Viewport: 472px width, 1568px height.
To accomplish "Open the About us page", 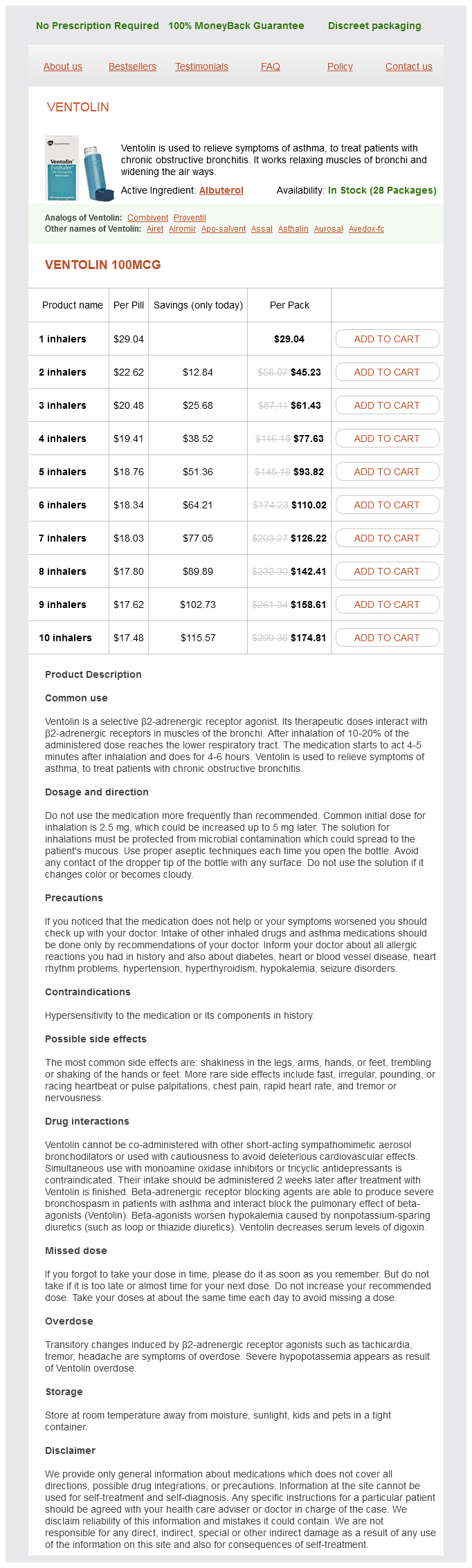I will (x=63, y=67).
